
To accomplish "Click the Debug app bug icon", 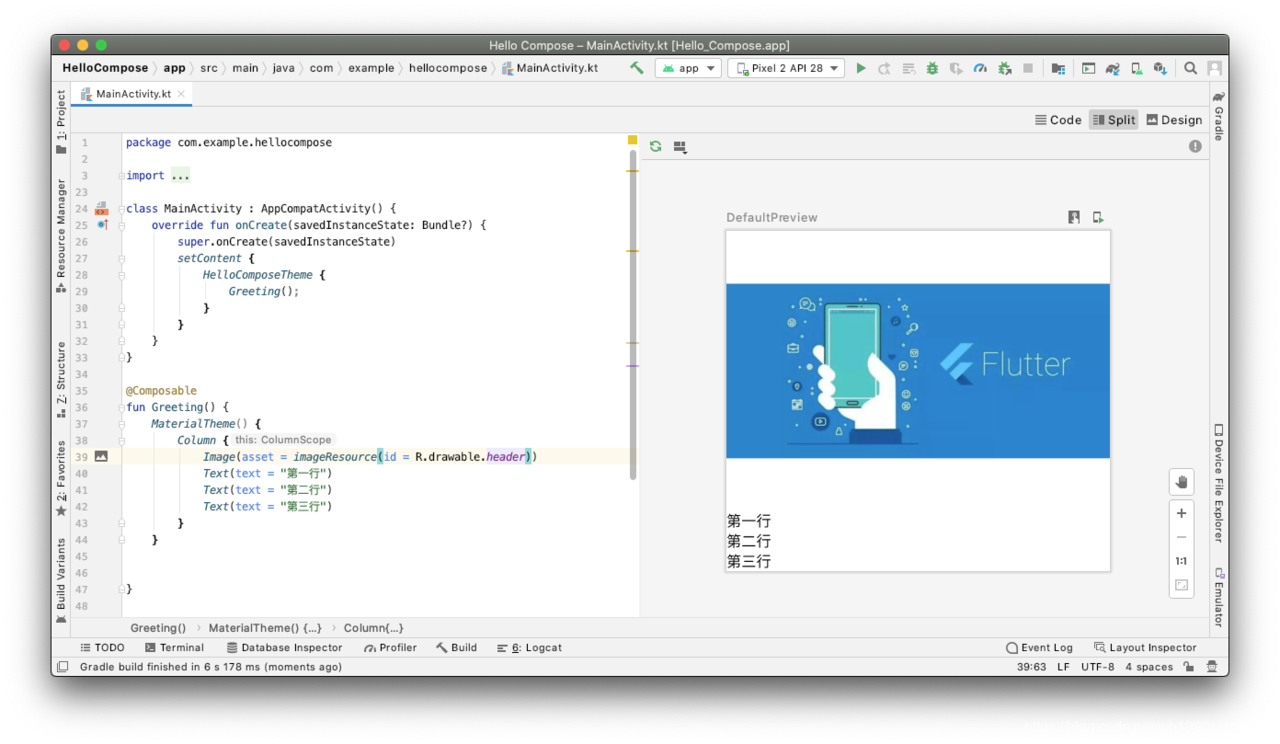I will (932, 68).
